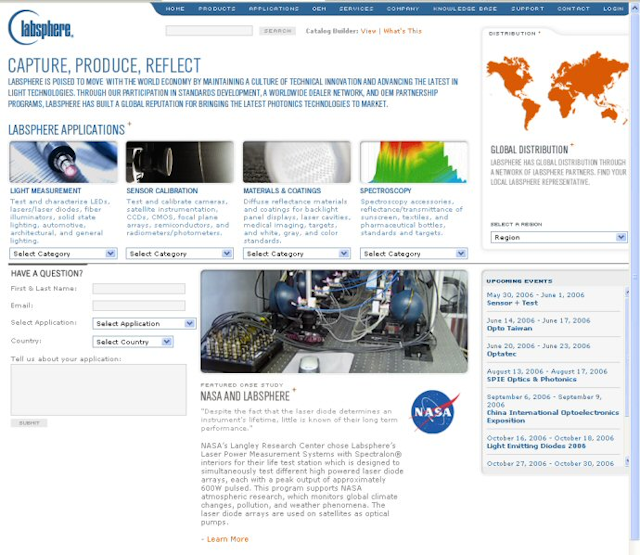Viewport: 640px width, 555px height.
Task: Open the Spectroscopy thumbnail image
Action: (413, 162)
